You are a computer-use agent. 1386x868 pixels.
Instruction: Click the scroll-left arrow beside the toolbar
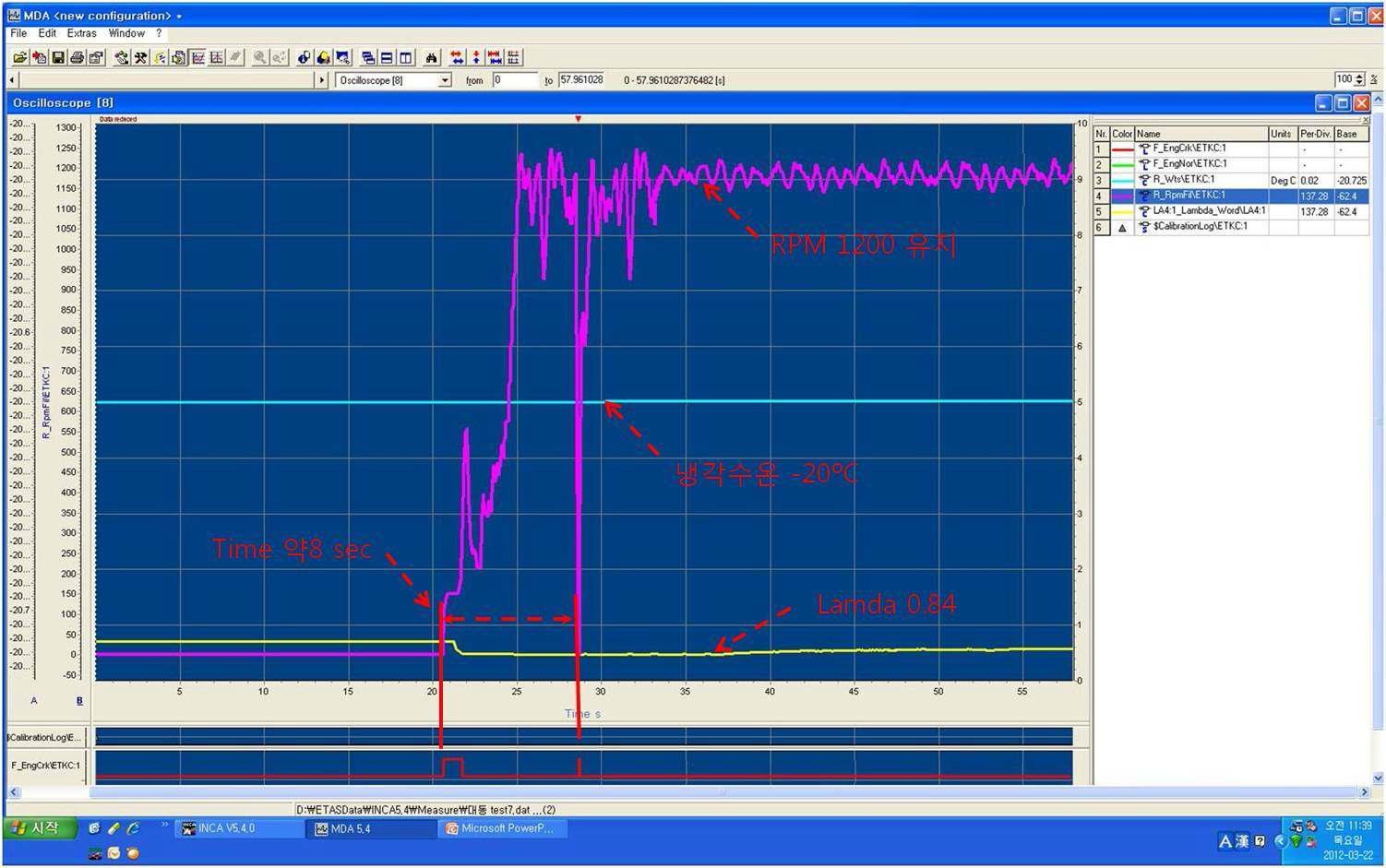click(12, 80)
